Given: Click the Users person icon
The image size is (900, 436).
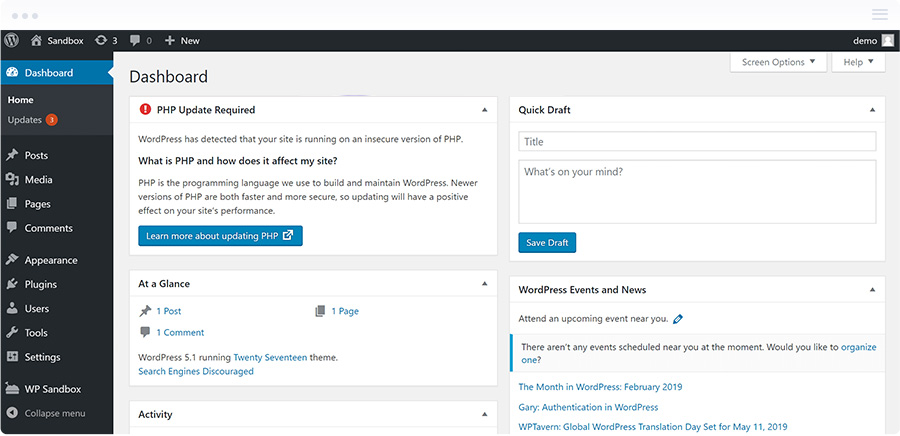Looking at the screenshot, I should pyautogui.click(x=11, y=308).
